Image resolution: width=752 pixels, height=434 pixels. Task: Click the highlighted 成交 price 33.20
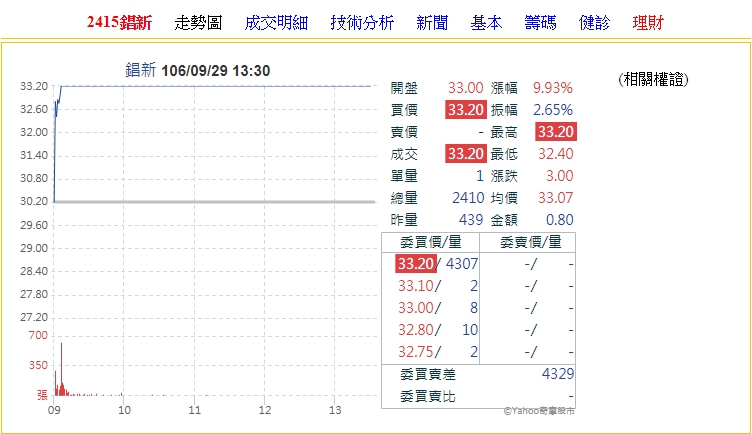(466, 153)
